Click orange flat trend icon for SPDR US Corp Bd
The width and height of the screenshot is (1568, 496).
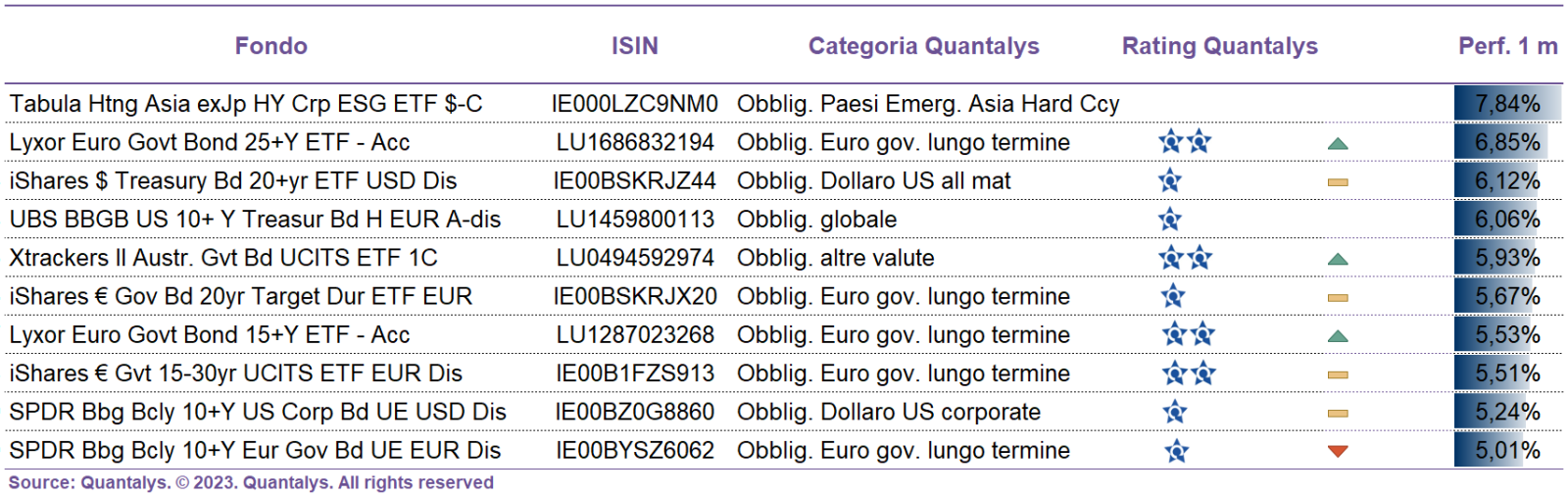tap(1338, 414)
